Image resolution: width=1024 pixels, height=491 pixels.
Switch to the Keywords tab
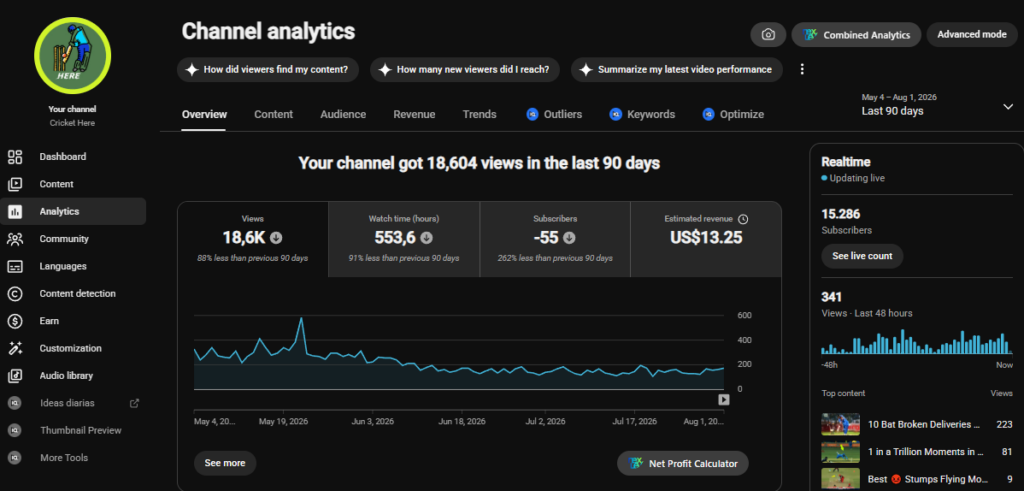point(642,114)
